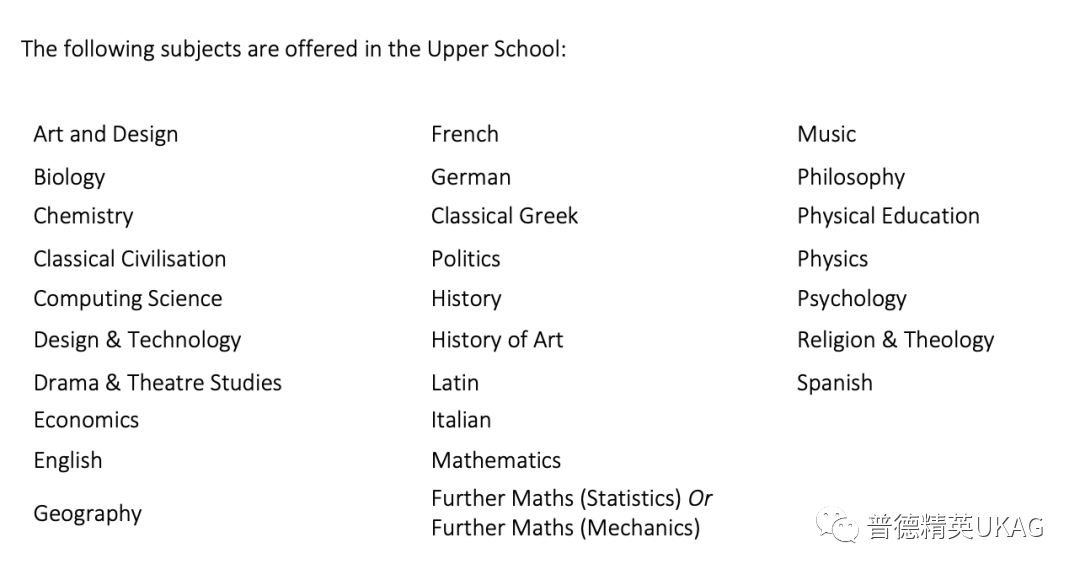Select the Art and Design subject

tap(106, 134)
